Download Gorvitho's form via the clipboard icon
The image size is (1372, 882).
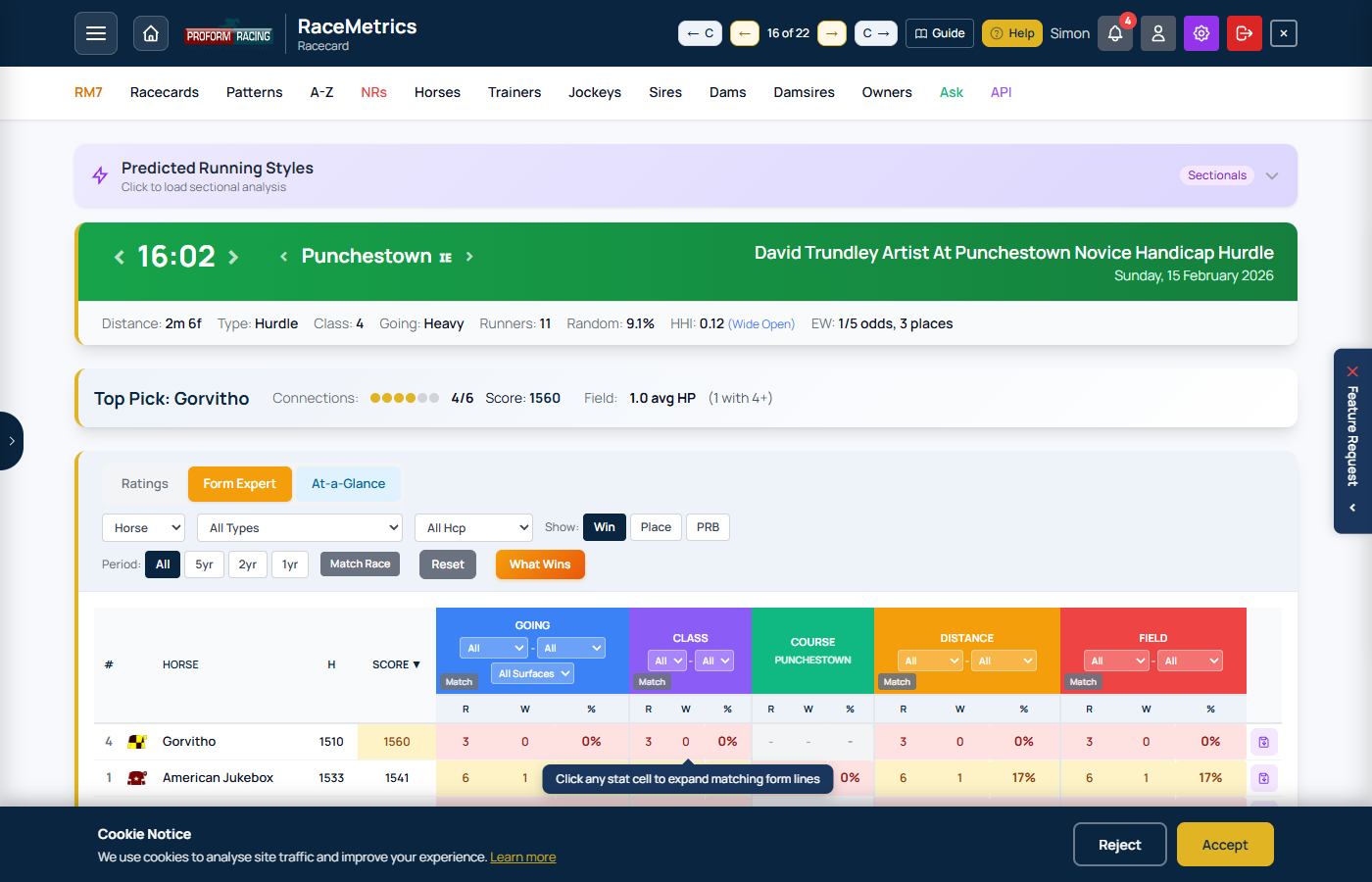1263,742
